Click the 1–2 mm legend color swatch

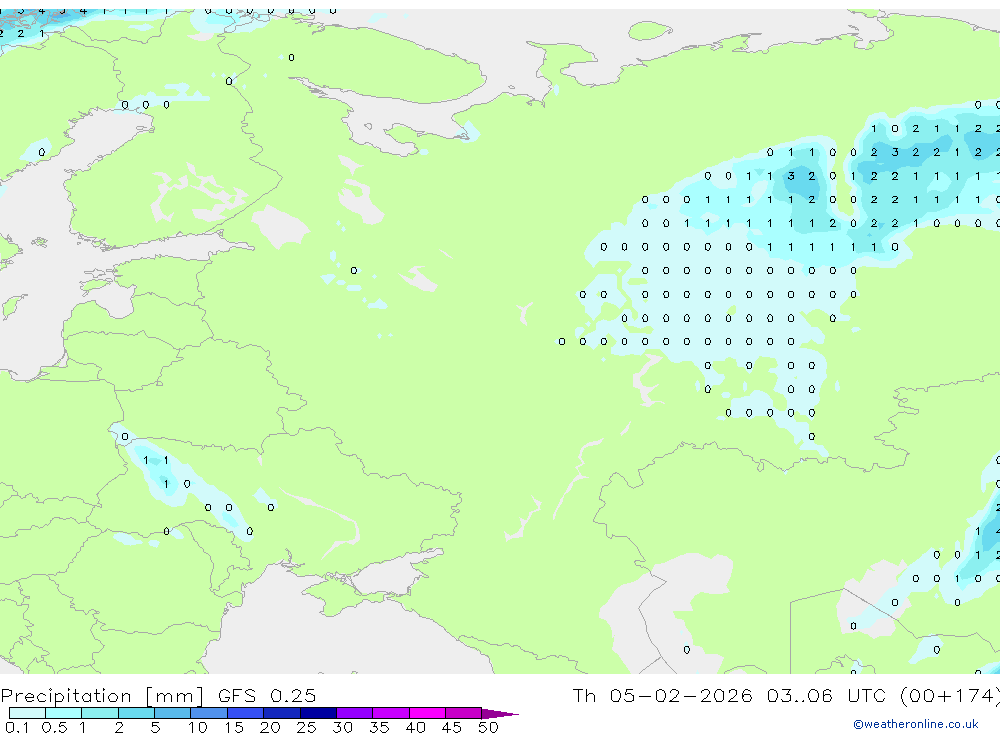pyautogui.click(x=100, y=713)
